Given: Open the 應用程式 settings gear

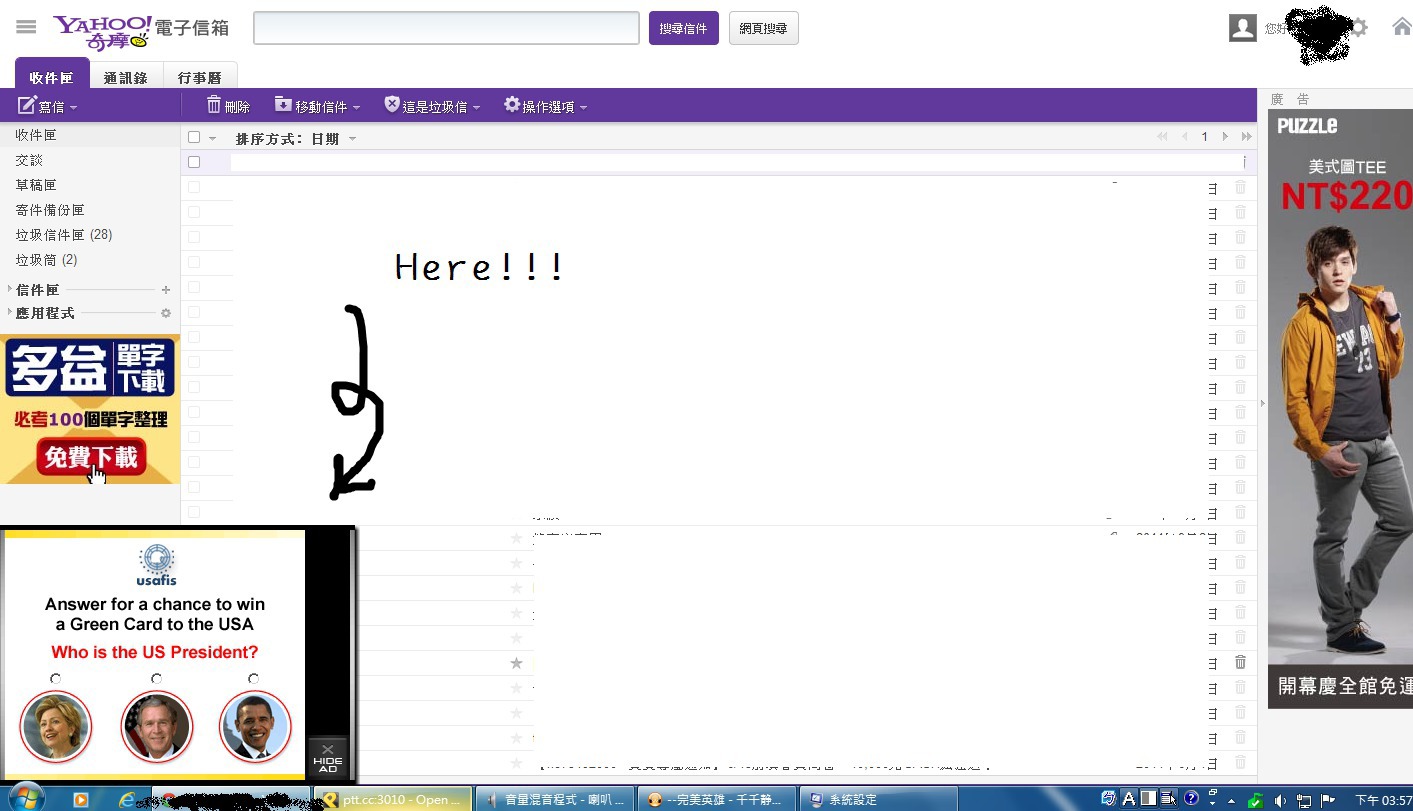Looking at the screenshot, I should [166, 313].
